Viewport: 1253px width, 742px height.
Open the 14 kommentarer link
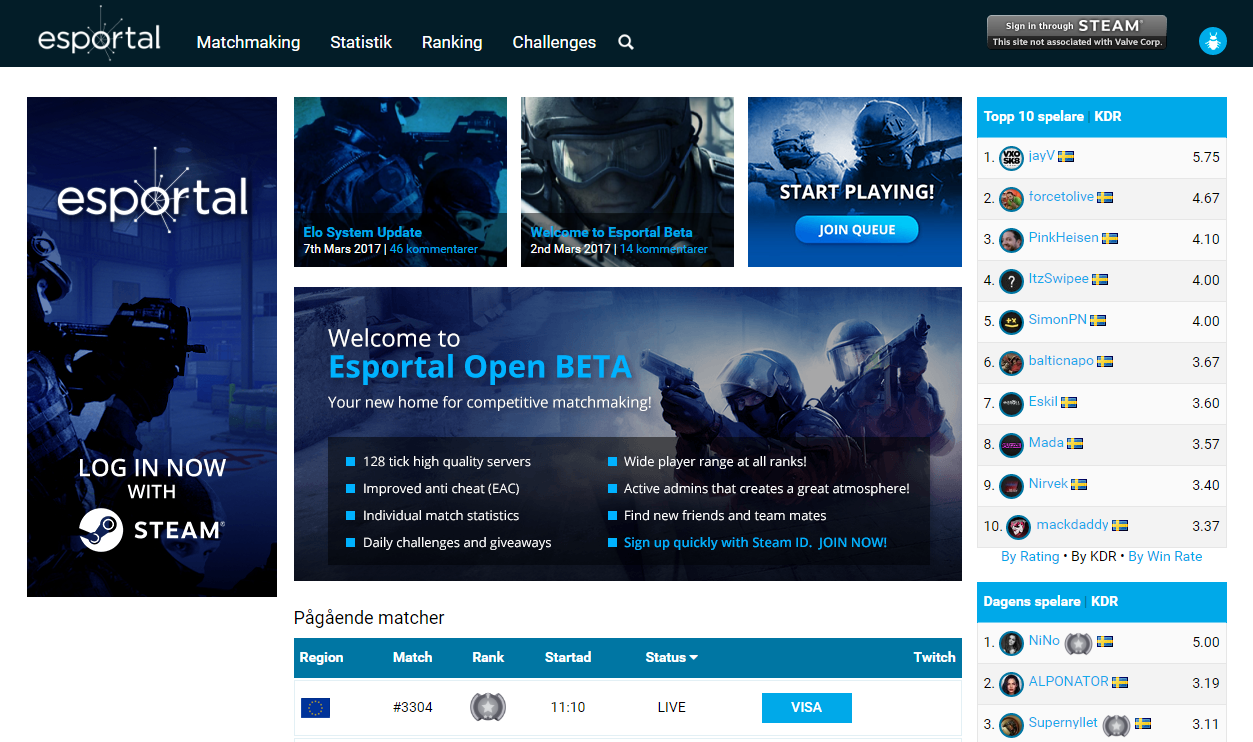tap(663, 249)
